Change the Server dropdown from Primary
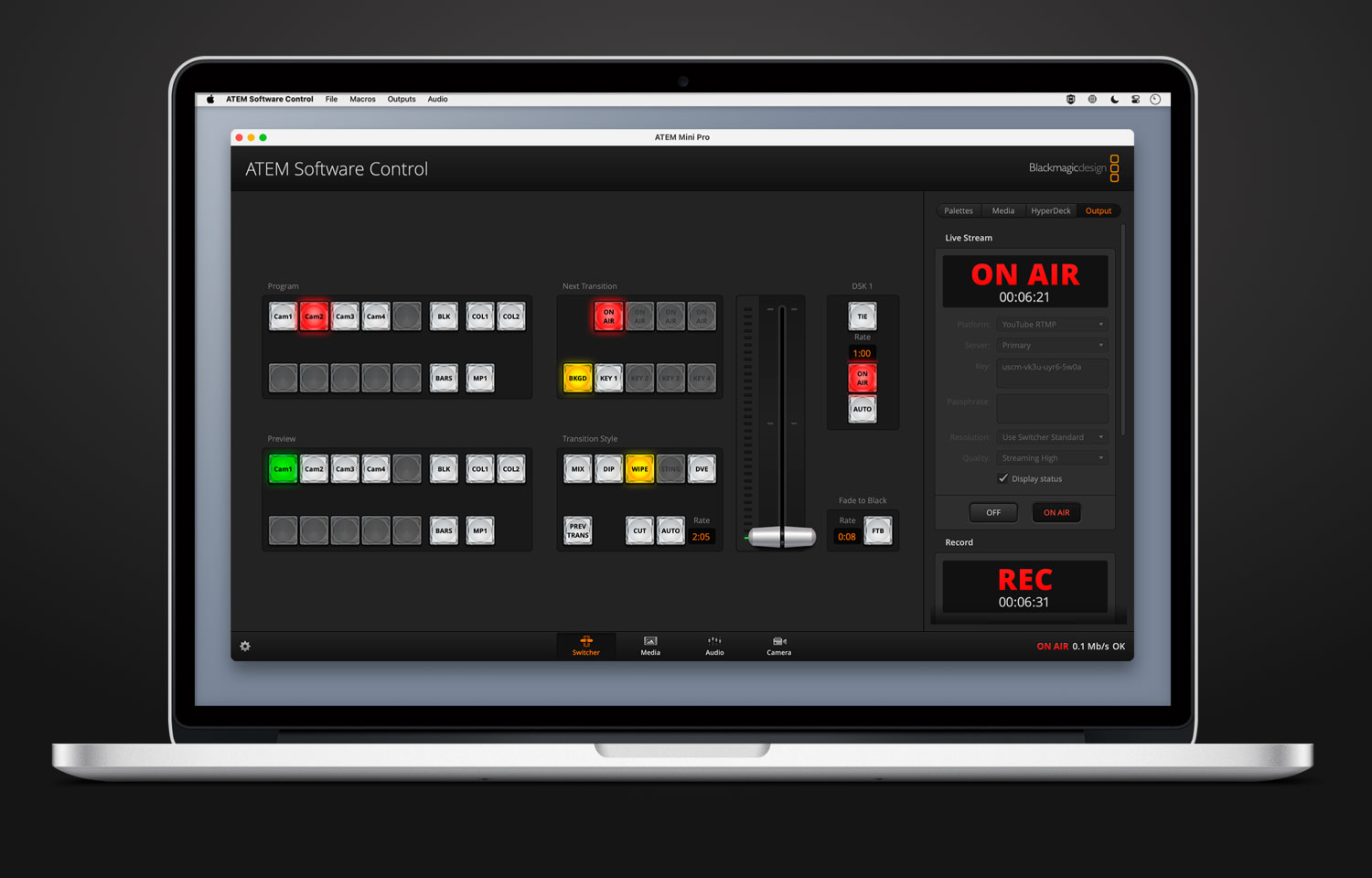 point(1052,345)
